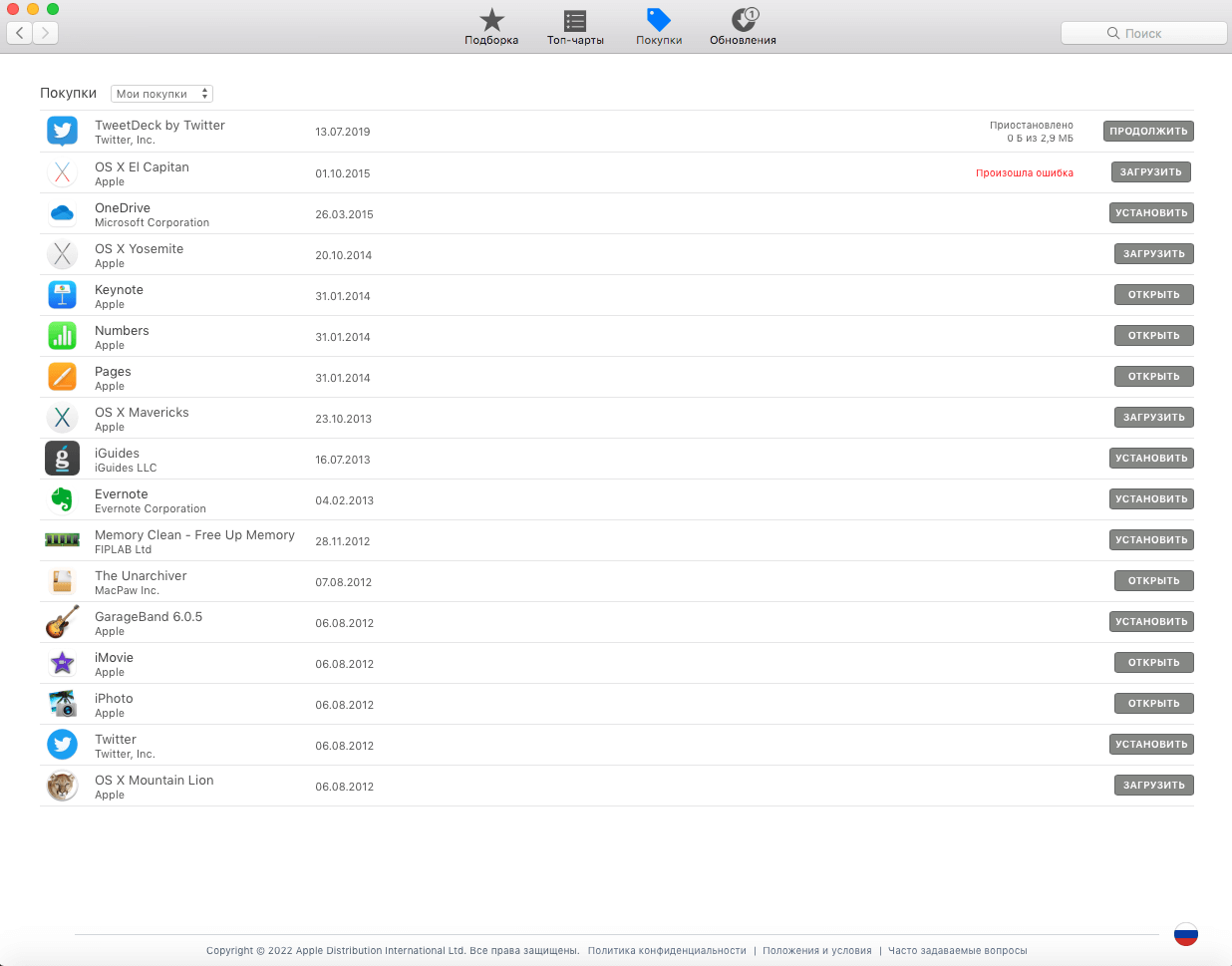This screenshot has width=1232, height=966.
Task: Click ЗАГРУЗИТЬ next to OS X El Capitan
Action: (x=1150, y=171)
